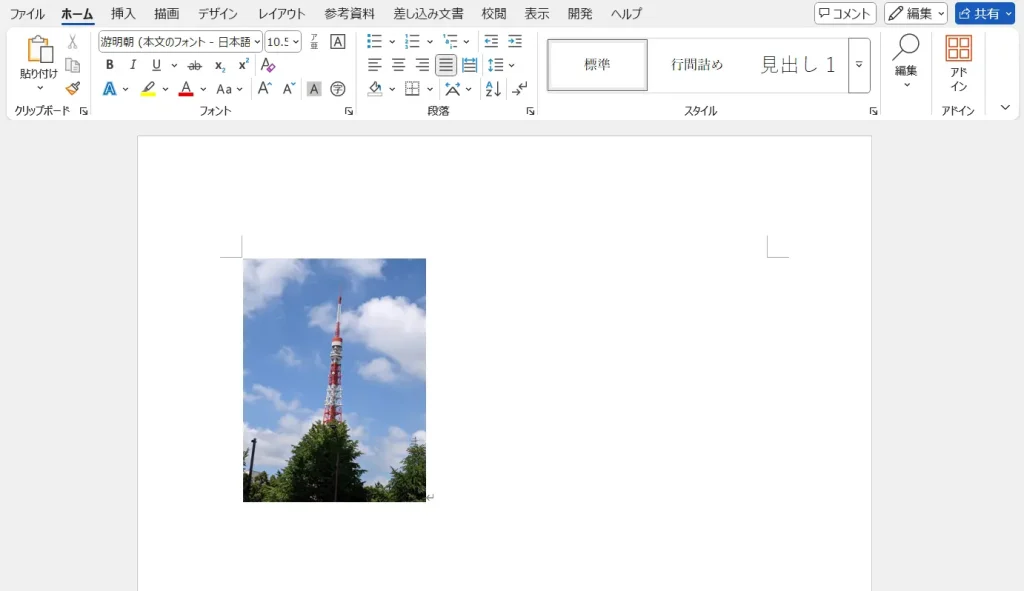Image resolution: width=1024 pixels, height=591 pixels.
Task: Expand the Styles gallery more arrow
Action: (859, 65)
